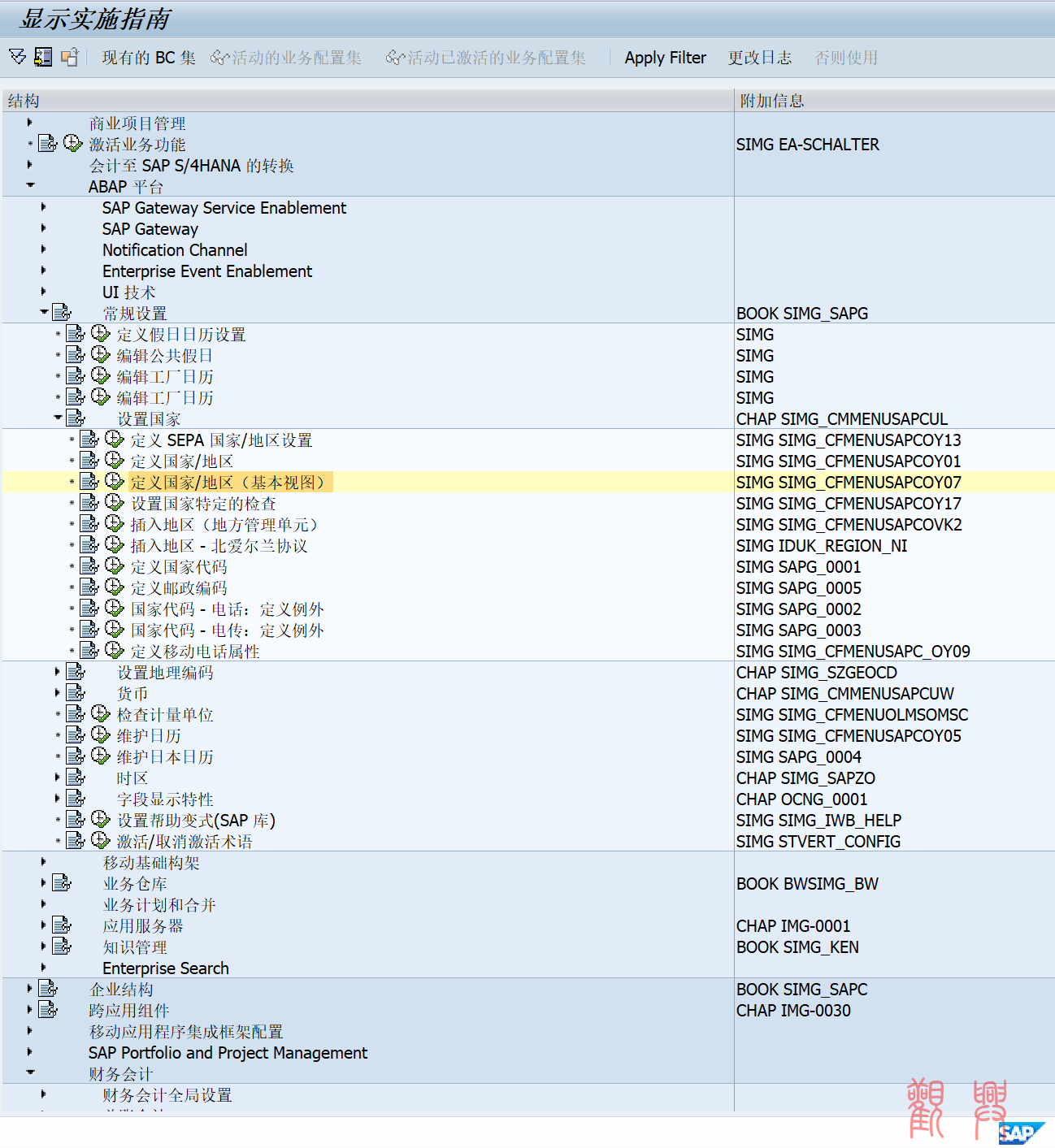Select the 插入地区（地方管理单元）entry
This screenshot has width=1055, height=1148.
[224, 525]
